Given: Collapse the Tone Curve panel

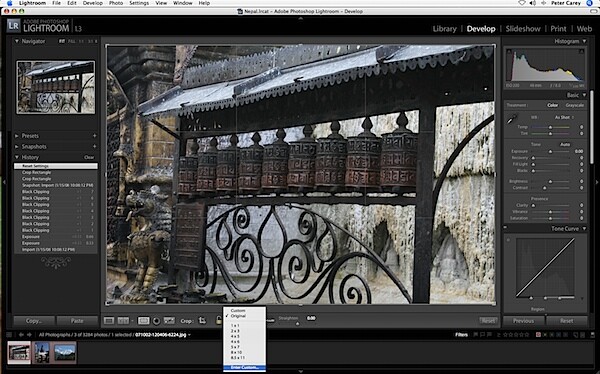Looking at the screenshot, I should 584,229.
